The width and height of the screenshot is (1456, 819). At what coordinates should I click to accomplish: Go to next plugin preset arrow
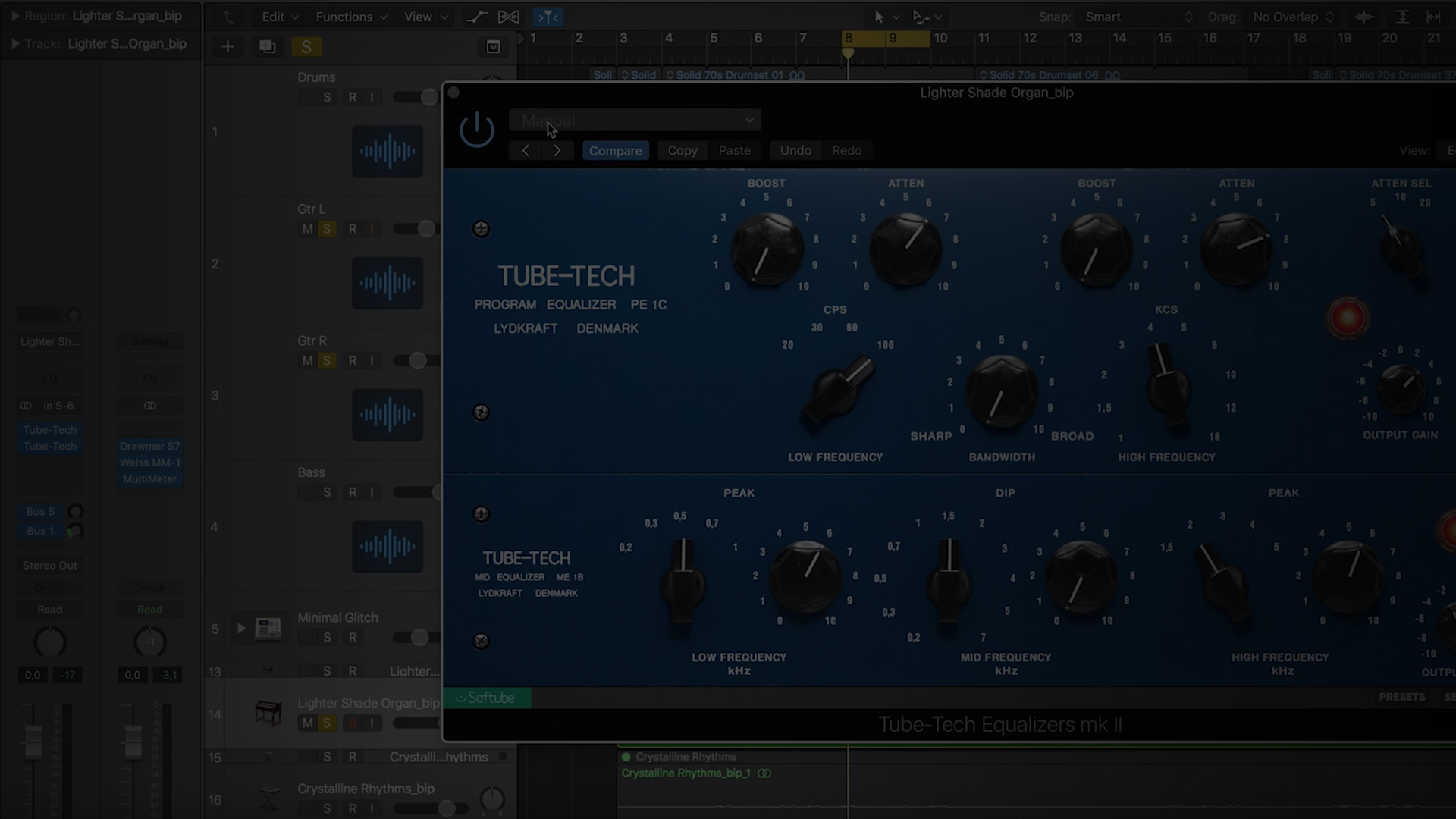pos(557,151)
